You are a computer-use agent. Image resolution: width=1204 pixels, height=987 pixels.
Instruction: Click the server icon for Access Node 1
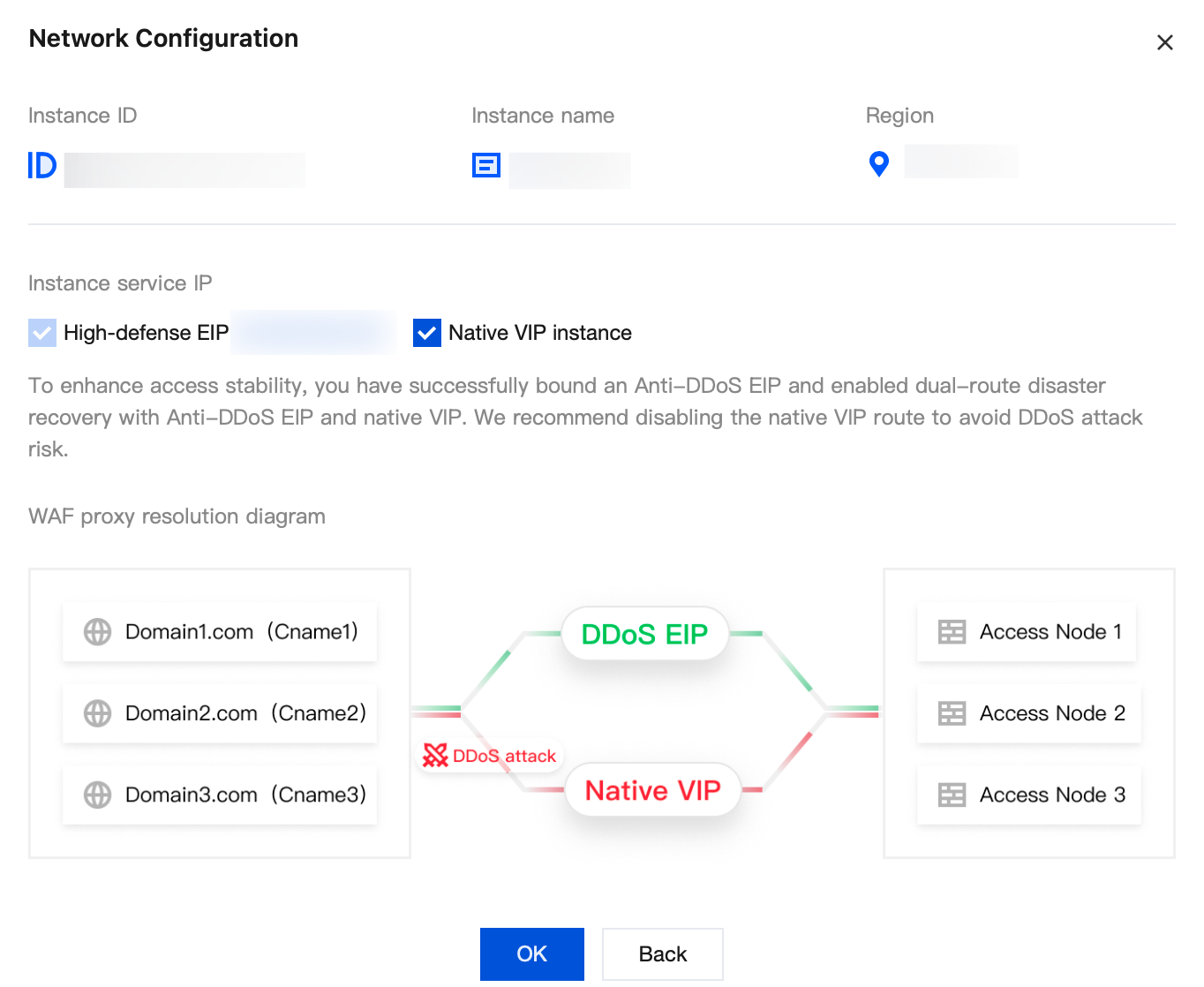pyautogui.click(x=952, y=632)
